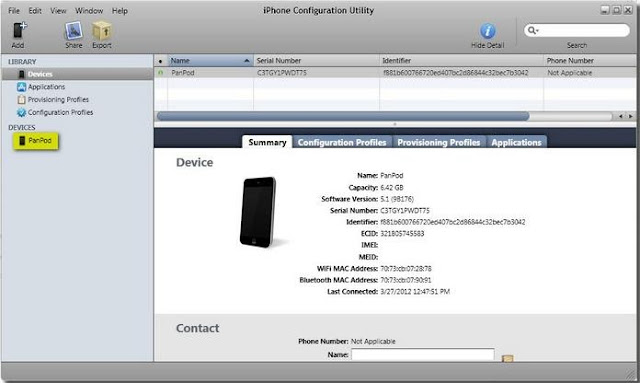
Task: Open the Edit menu
Action: [35, 11]
